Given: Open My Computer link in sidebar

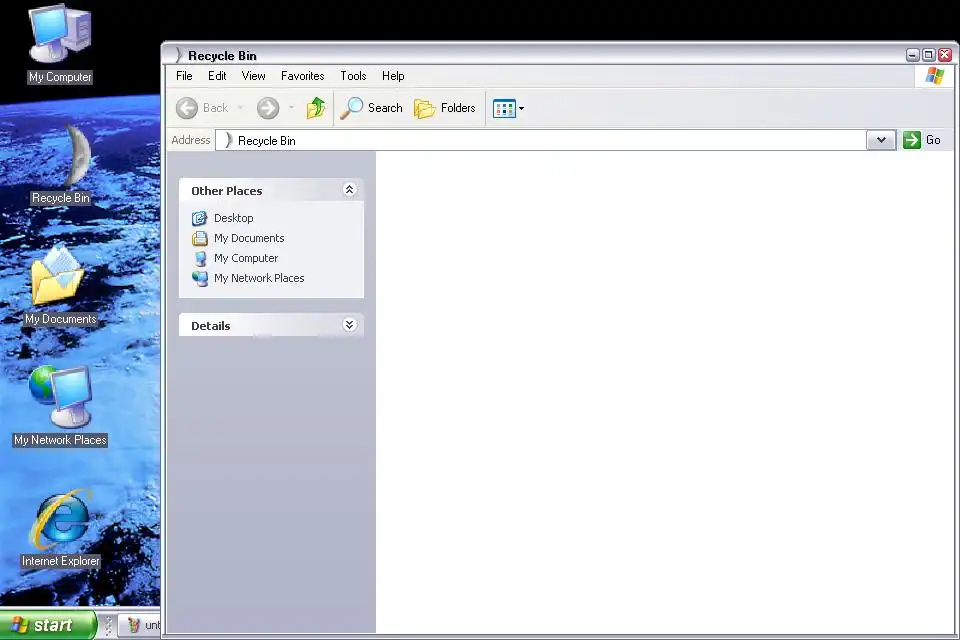Looking at the screenshot, I should [x=246, y=258].
